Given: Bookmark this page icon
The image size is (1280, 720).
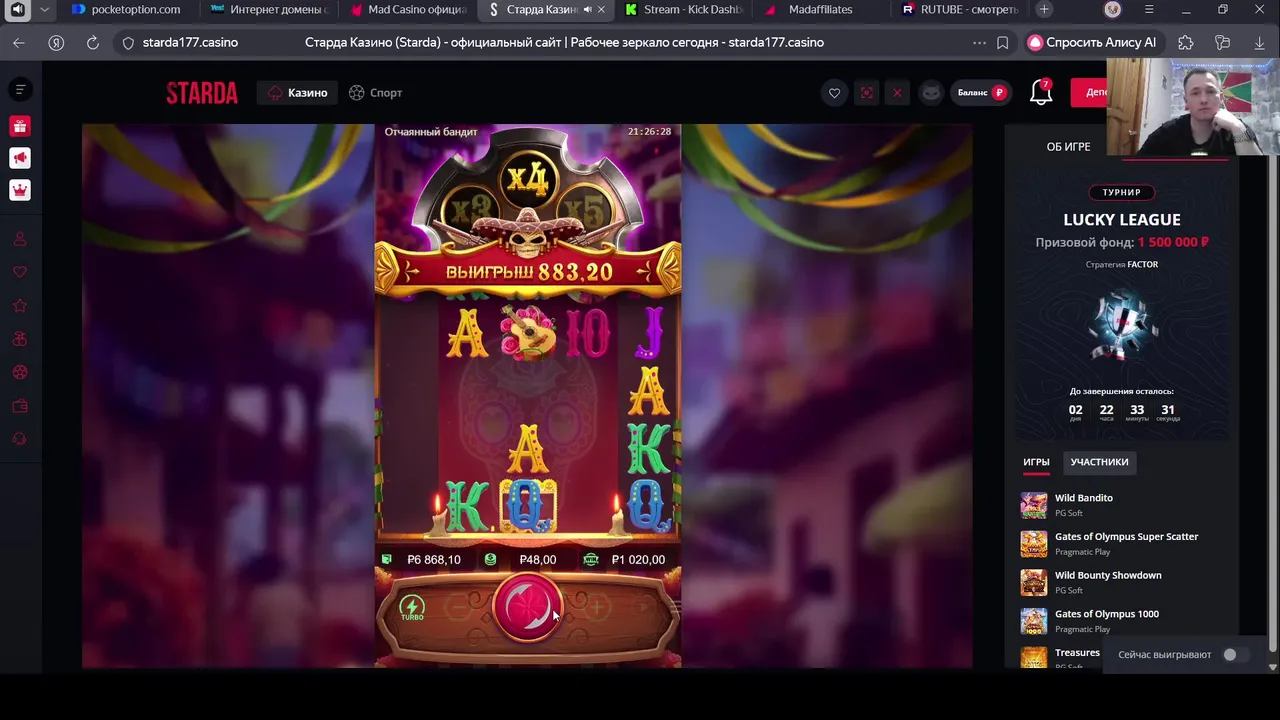Looking at the screenshot, I should point(1003,43).
